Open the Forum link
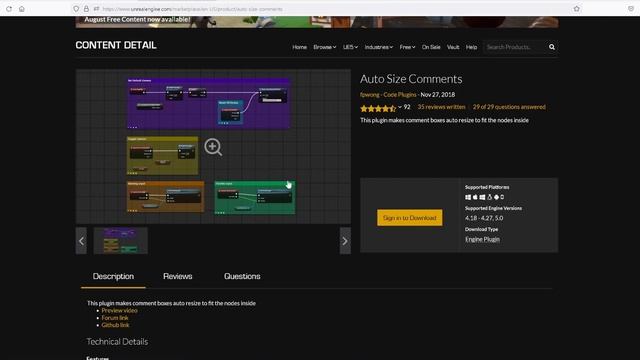Screen dimensions: 640x360 pyautogui.click(x=115, y=318)
